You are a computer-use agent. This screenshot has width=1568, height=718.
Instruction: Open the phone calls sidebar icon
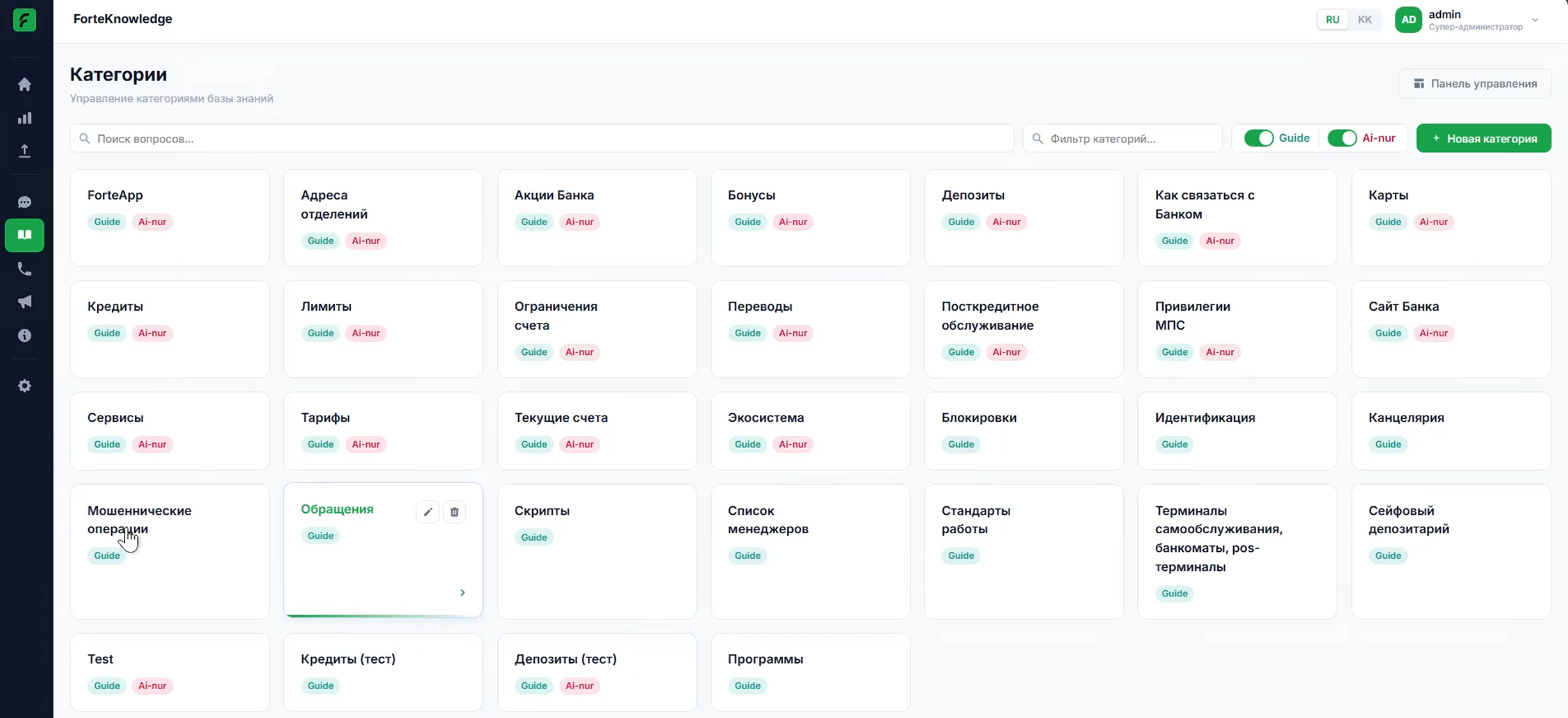pos(24,269)
